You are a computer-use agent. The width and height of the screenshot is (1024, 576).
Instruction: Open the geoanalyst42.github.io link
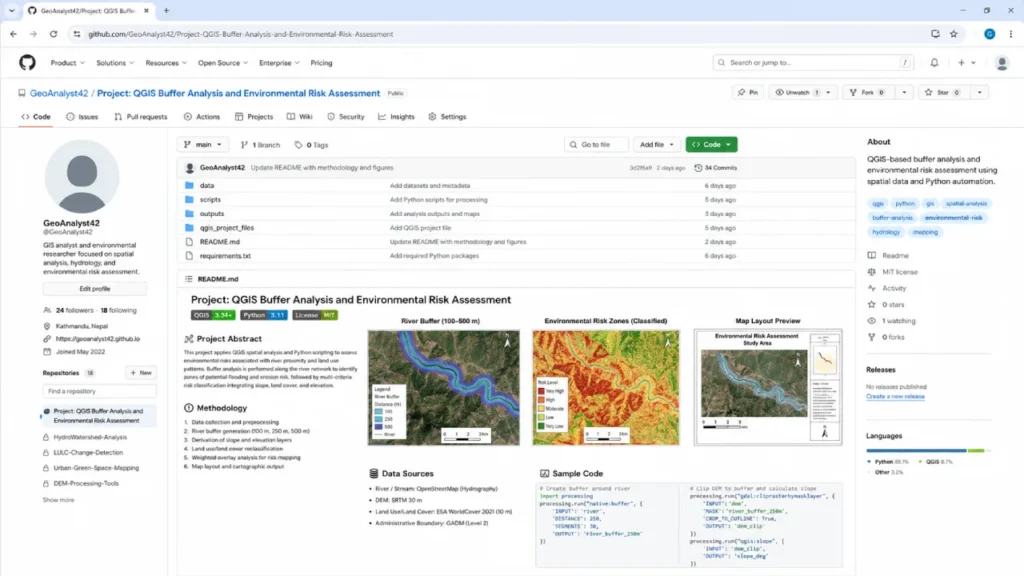98,339
